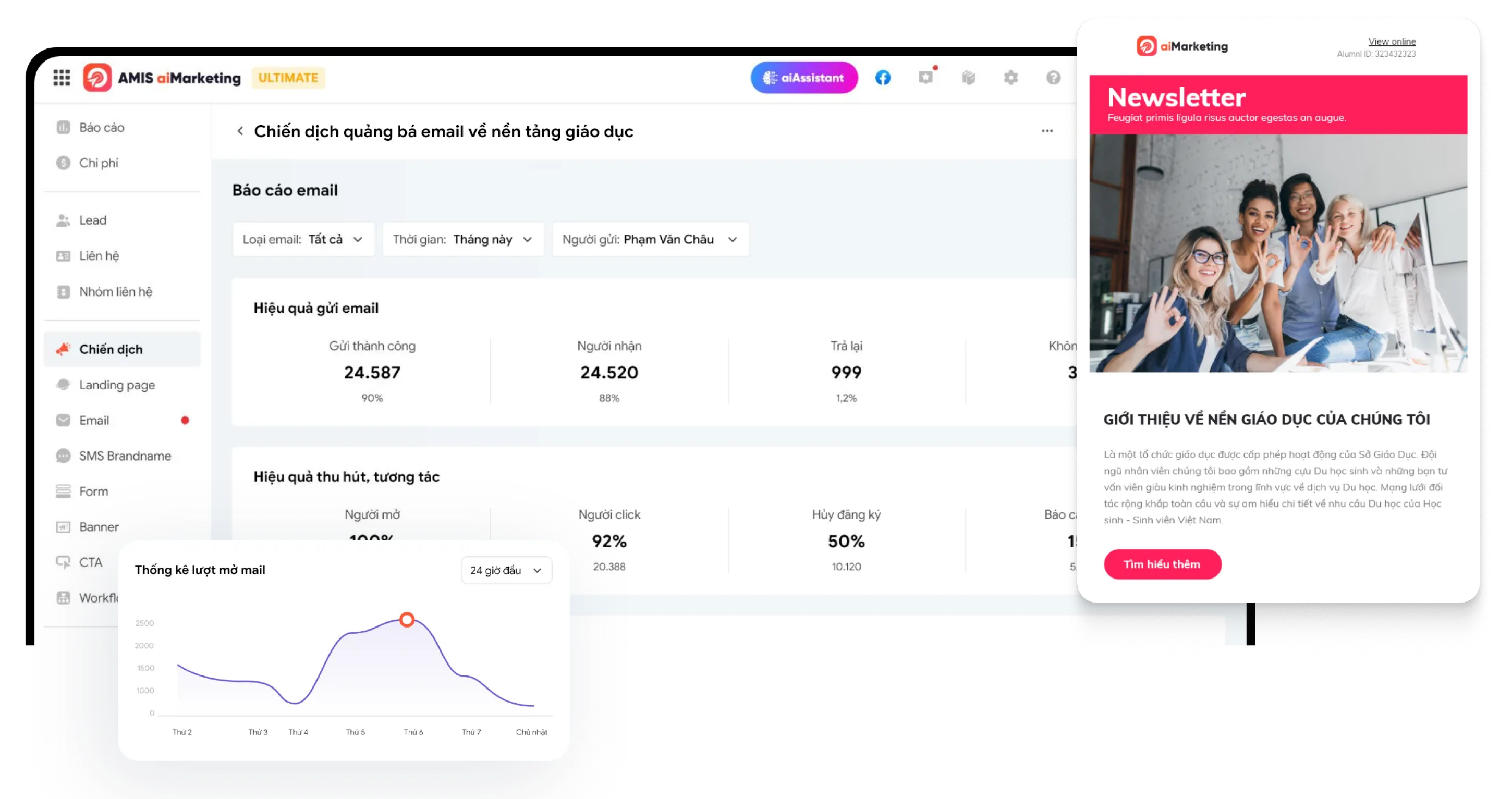Click the back arrow beside campaign title
This screenshot has height=799, width=1512.
240,131
